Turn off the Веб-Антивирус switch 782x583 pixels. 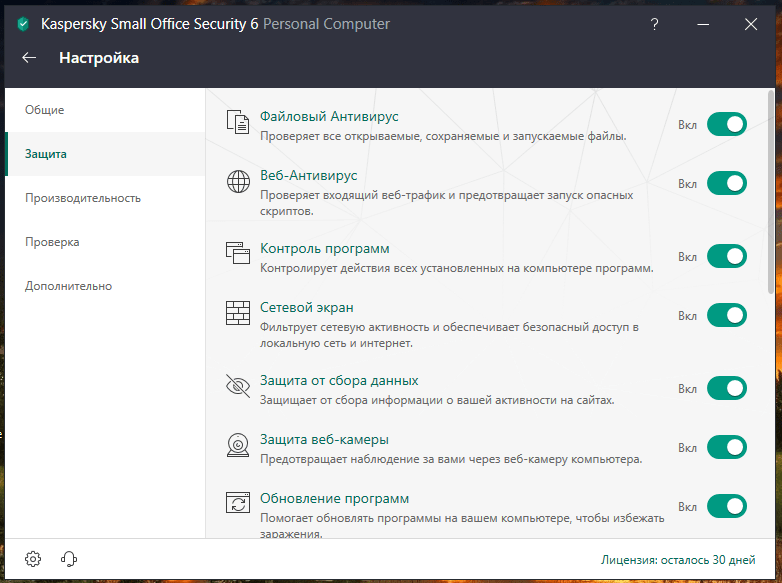[727, 184]
